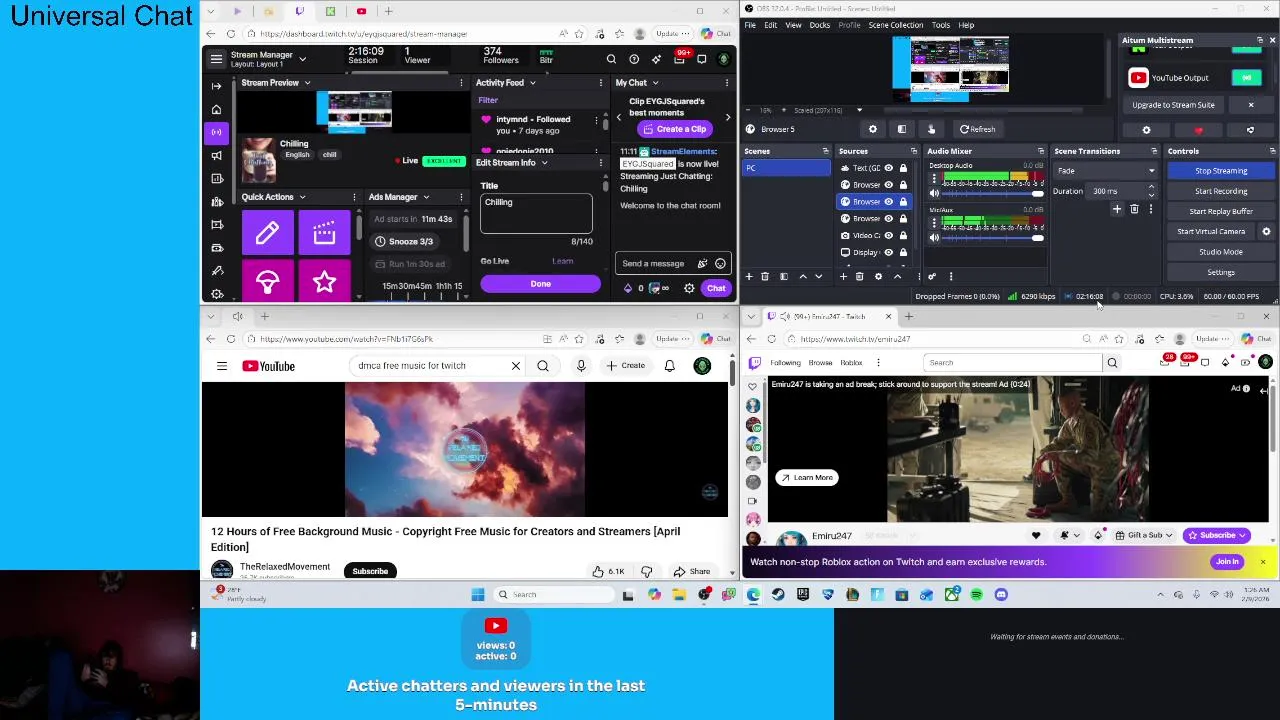Expand Ads Manager panel dropdown
Screen dimensions: 1280x720
(x=426, y=198)
